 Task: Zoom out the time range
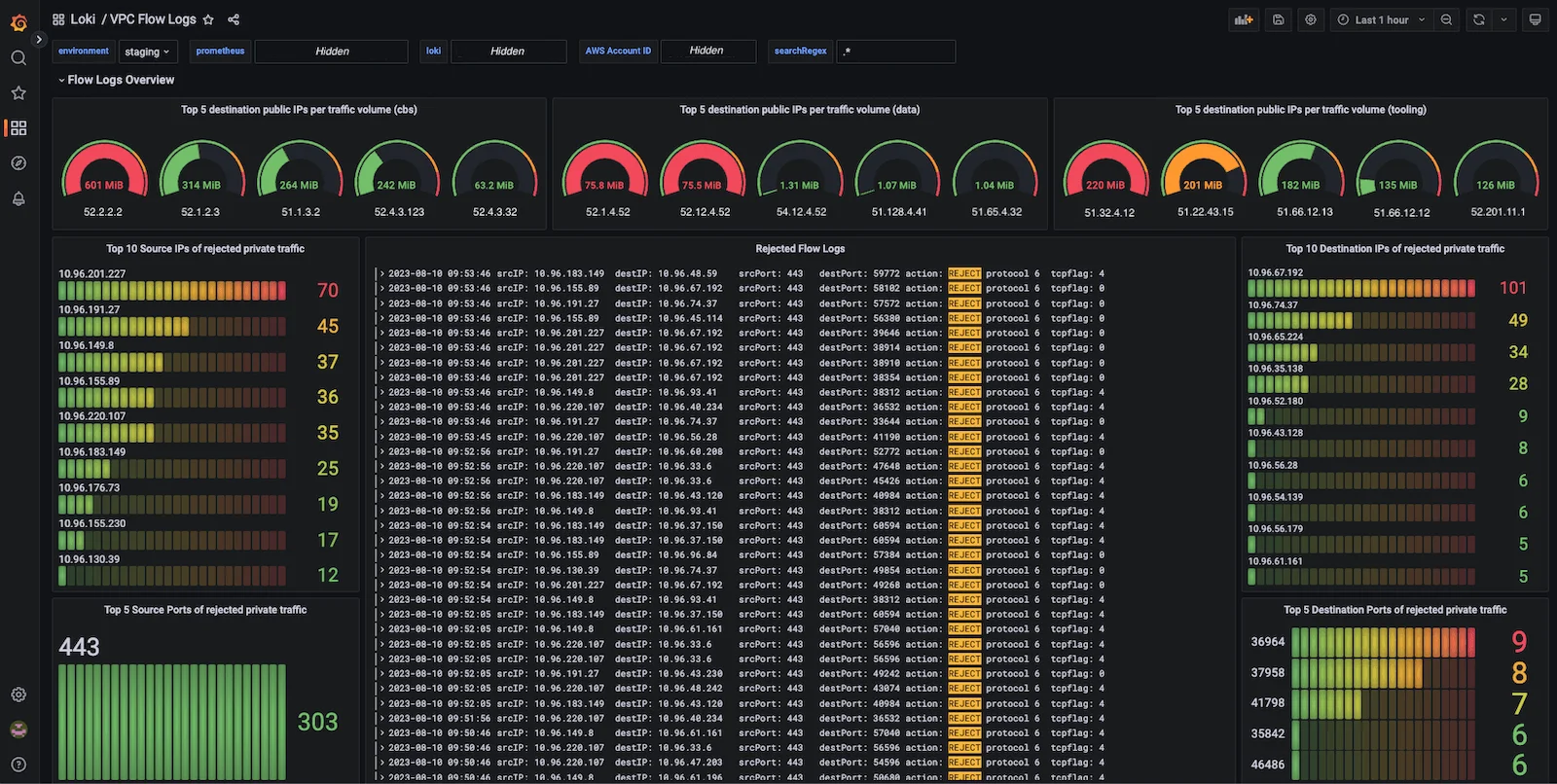[x=1447, y=19]
